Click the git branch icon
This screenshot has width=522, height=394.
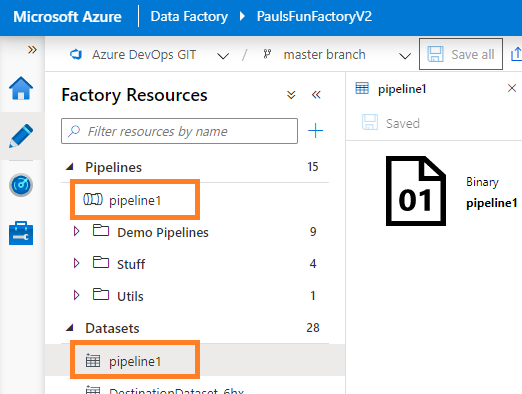[x=267, y=54]
